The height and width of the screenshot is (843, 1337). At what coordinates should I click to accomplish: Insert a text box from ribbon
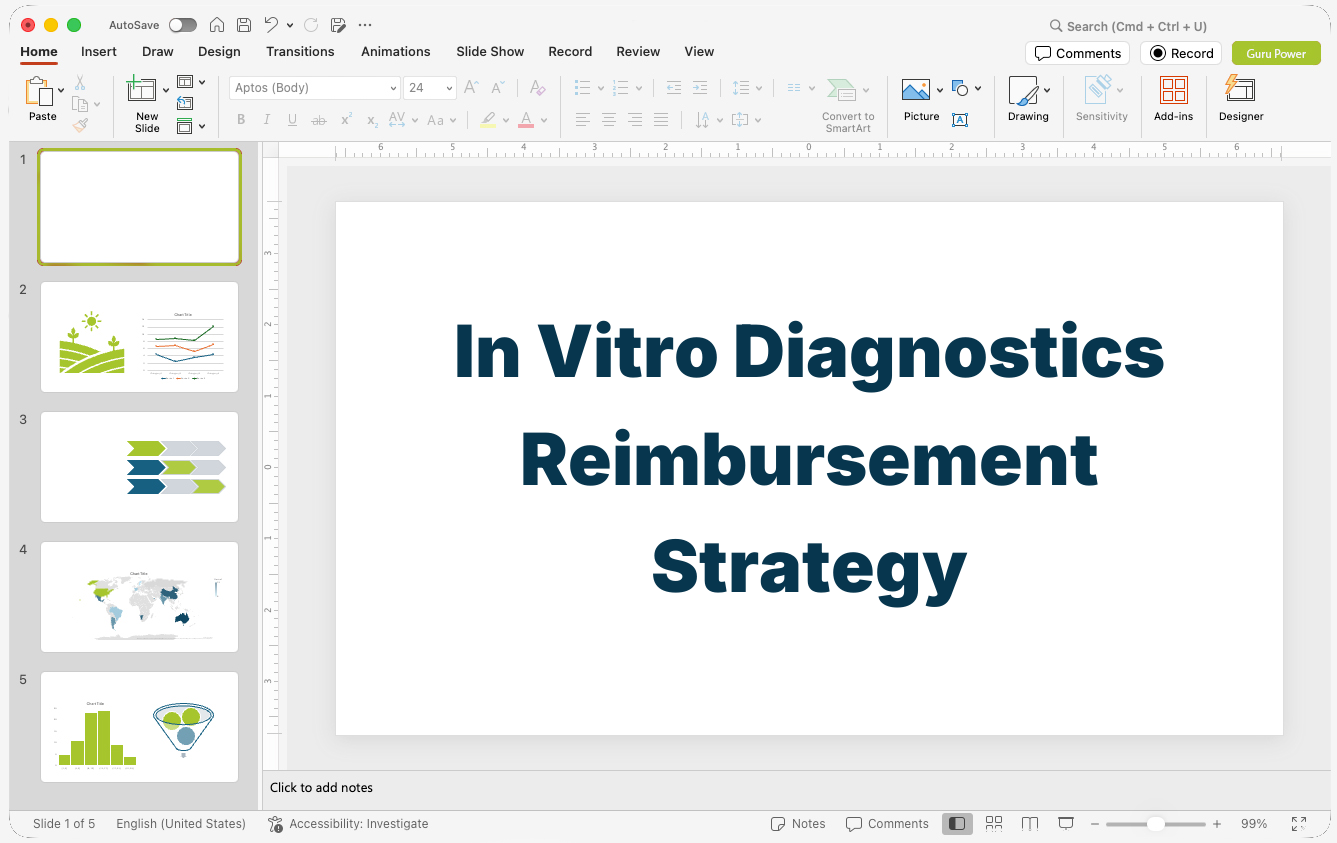click(x=959, y=120)
